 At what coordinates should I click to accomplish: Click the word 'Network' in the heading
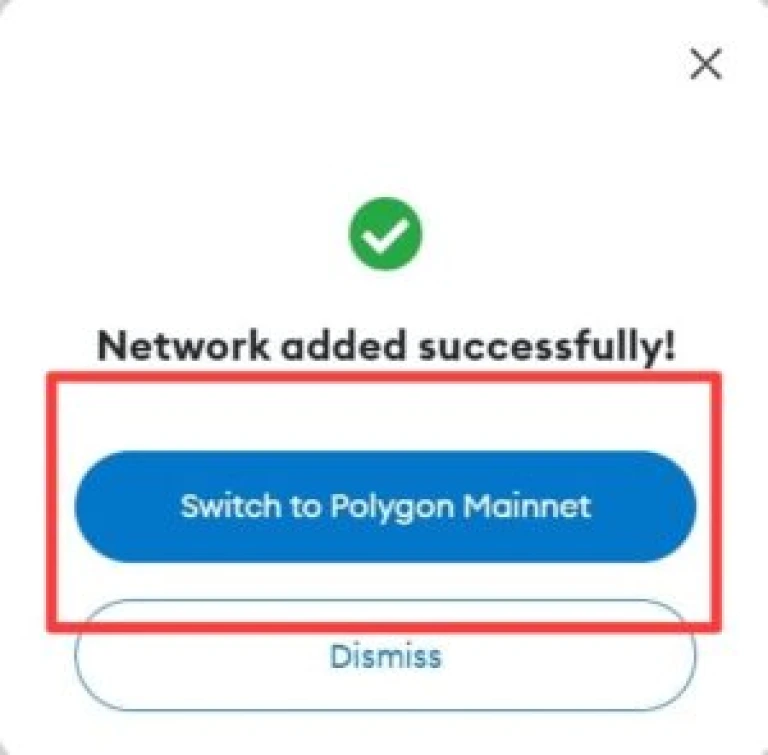(183, 345)
